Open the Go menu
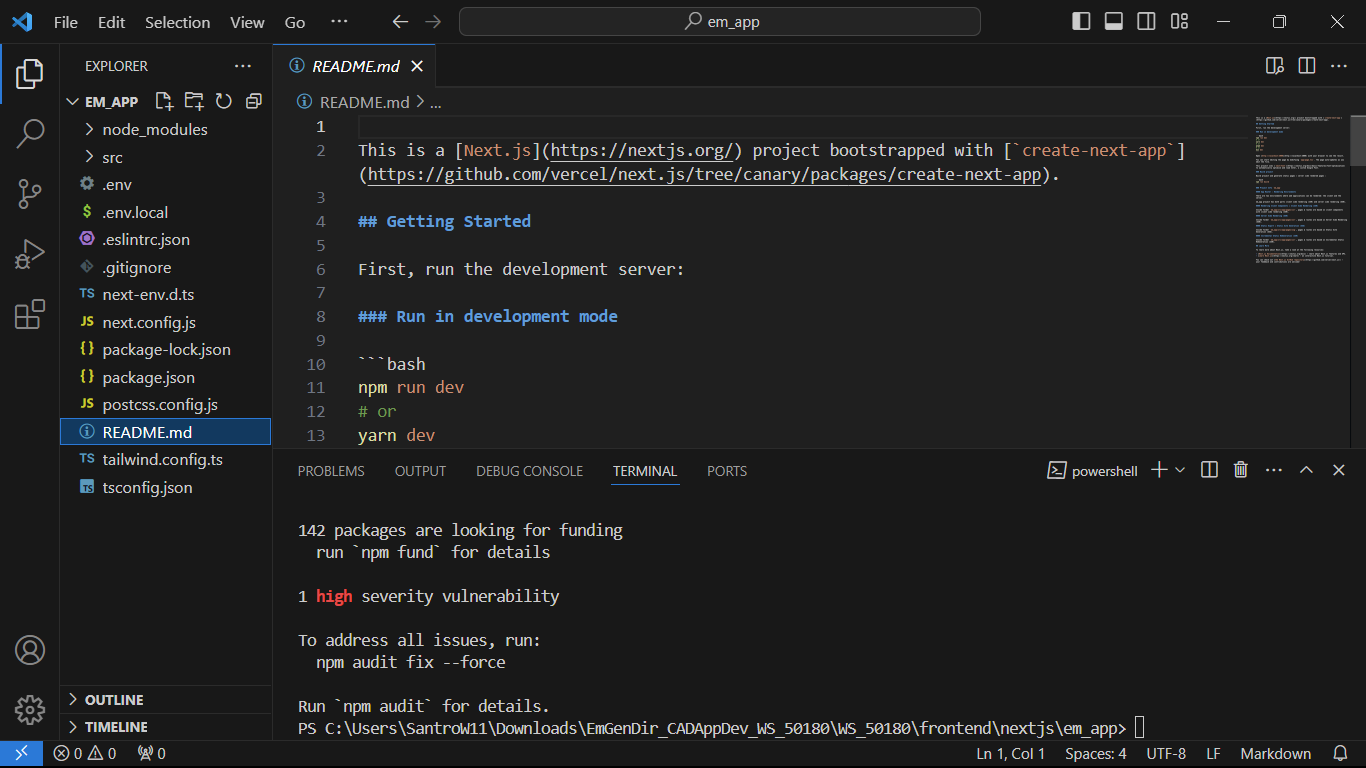1366x768 pixels. (295, 22)
